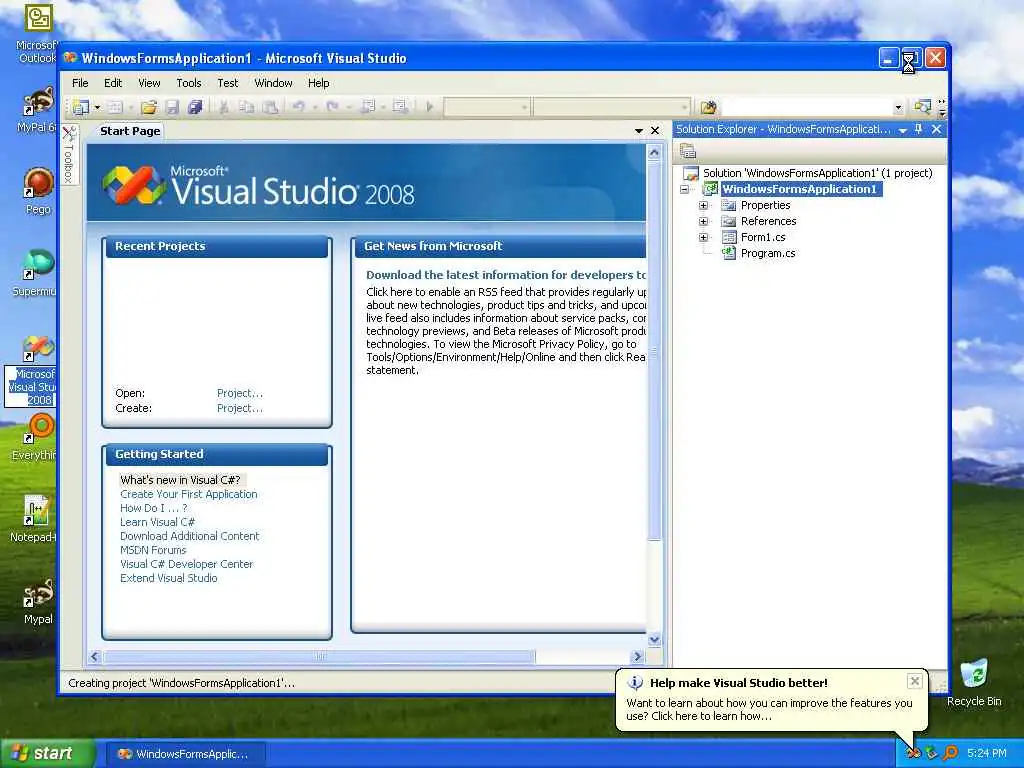Image resolution: width=1024 pixels, height=768 pixels.
Task: Click the Extend Visual Studio link
Action: pos(168,579)
